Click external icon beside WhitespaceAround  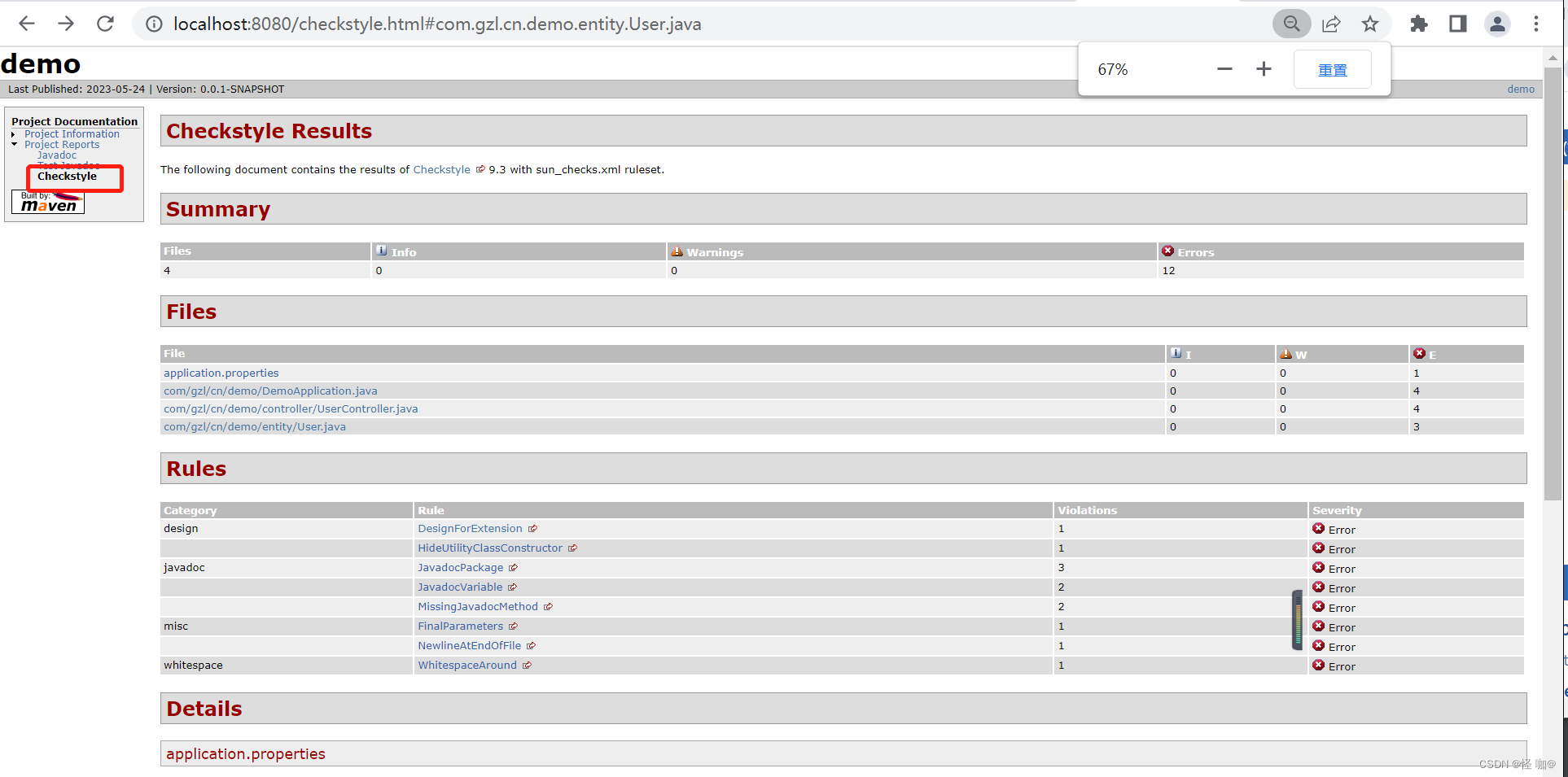(x=527, y=666)
